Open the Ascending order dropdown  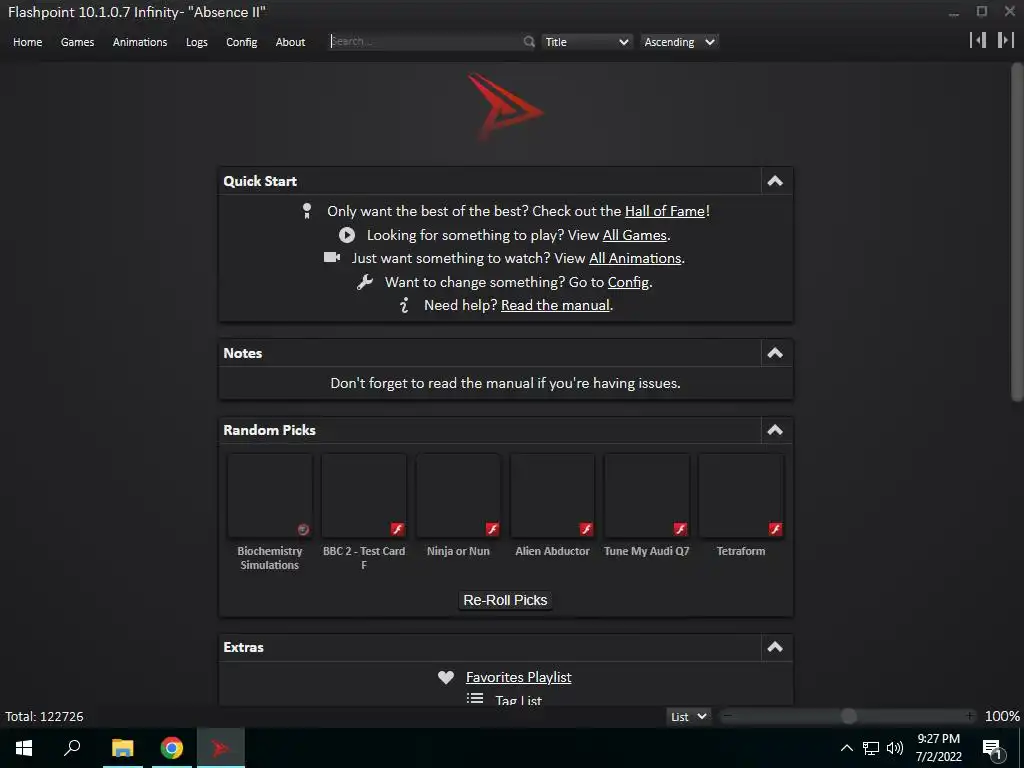(x=679, y=42)
